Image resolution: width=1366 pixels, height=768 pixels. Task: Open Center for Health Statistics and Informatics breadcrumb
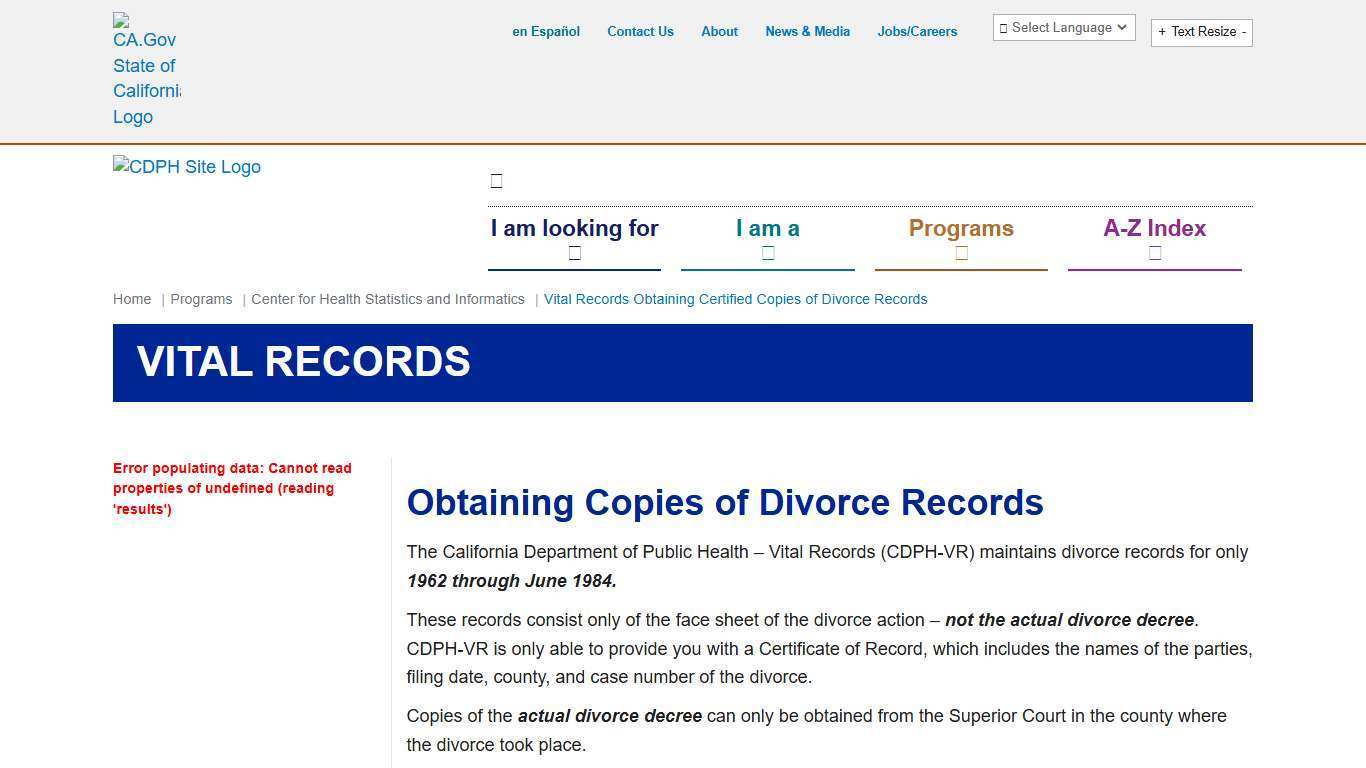(388, 299)
